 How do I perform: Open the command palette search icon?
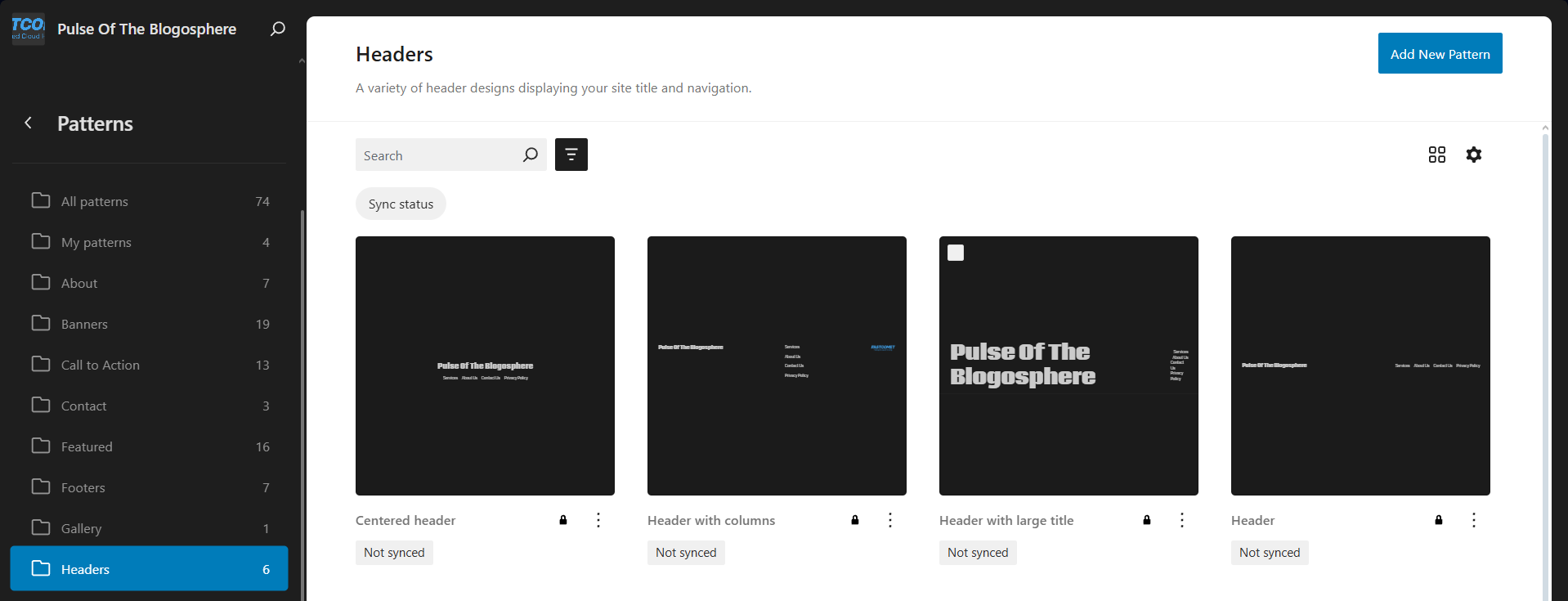pyautogui.click(x=278, y=29)
